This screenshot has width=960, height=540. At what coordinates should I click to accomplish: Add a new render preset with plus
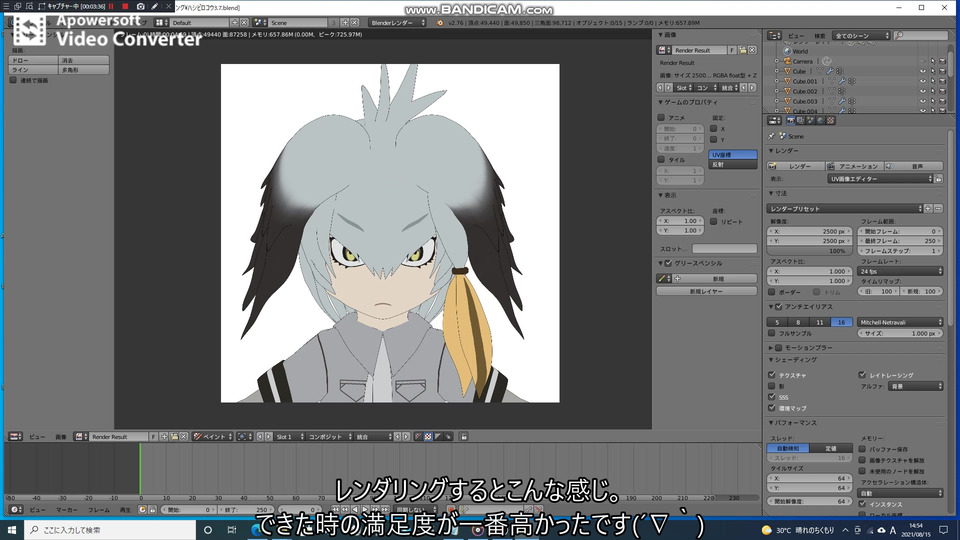(x=928, y=209)
